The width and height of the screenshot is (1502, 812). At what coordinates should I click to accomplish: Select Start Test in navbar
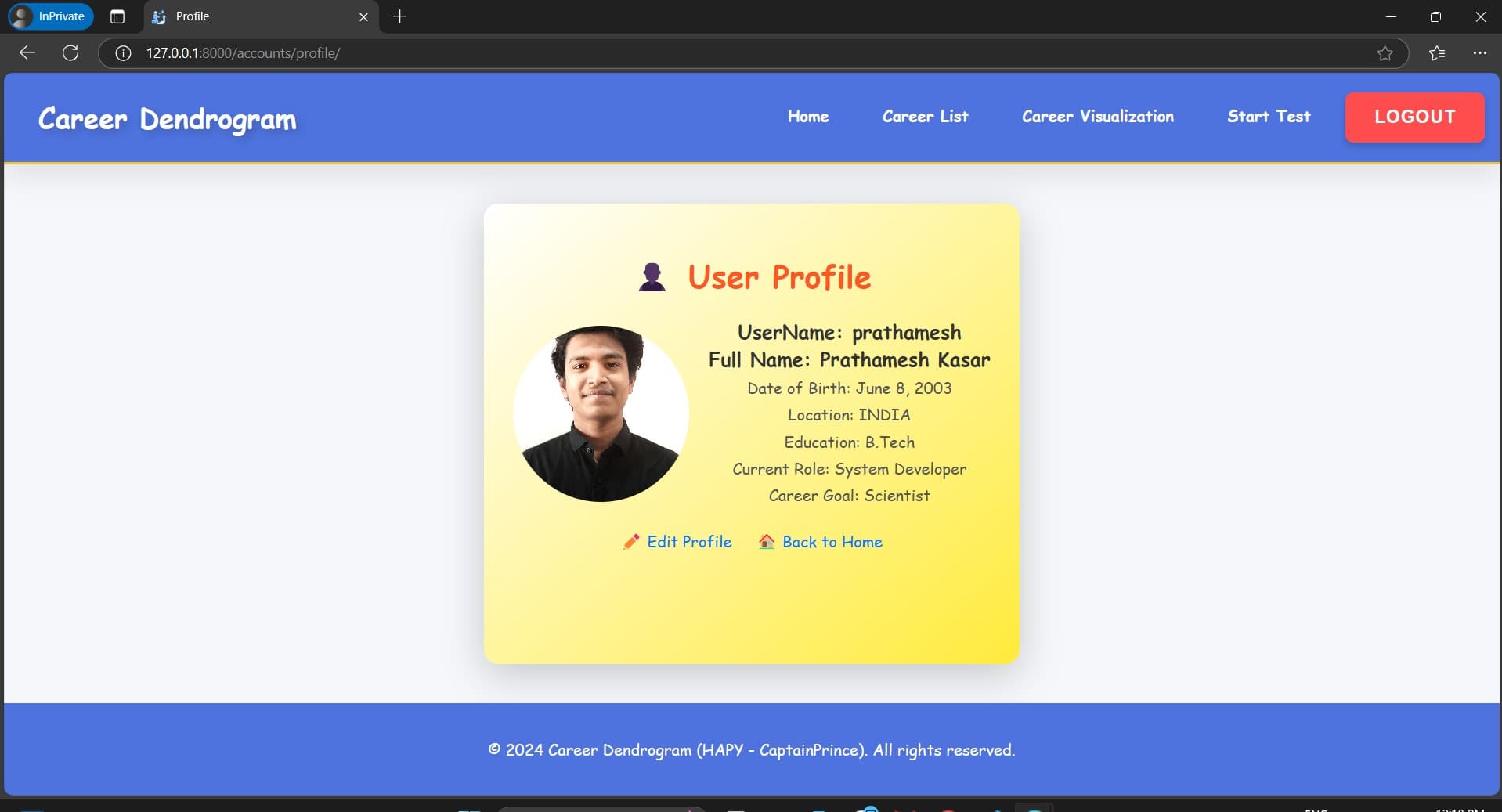1269,117
